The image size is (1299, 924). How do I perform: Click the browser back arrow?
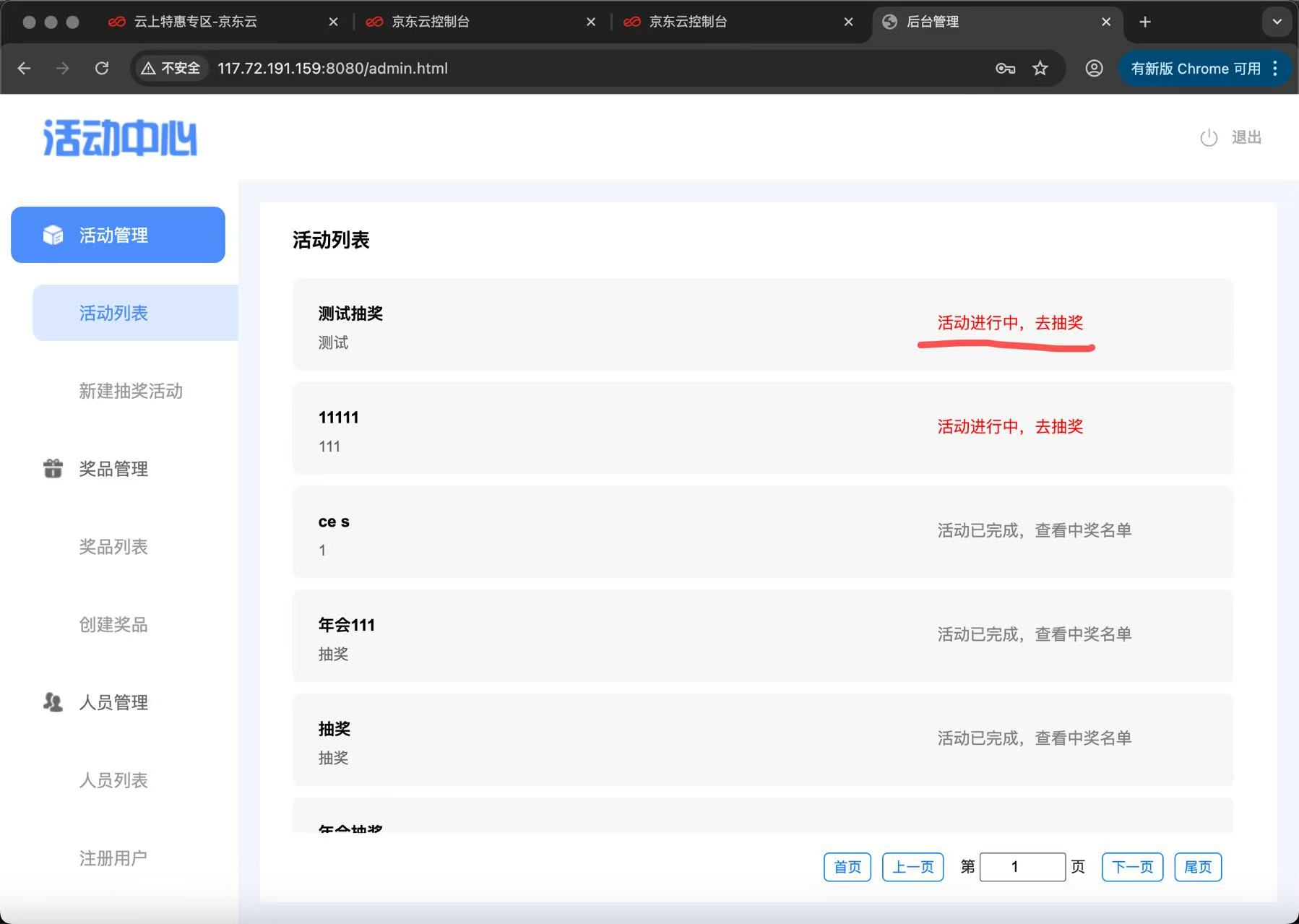tap(24, 68)
